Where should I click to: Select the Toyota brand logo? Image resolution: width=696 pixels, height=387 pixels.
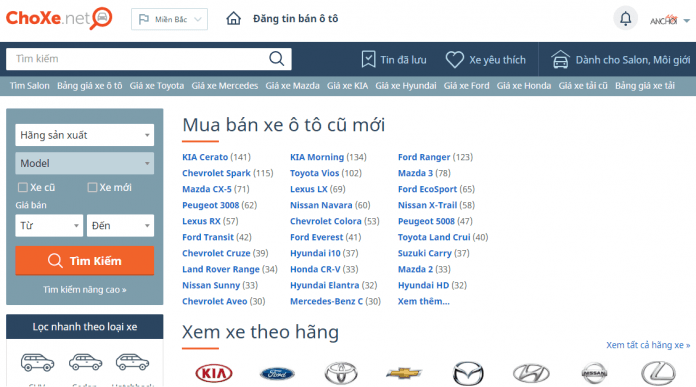point(340,373)
